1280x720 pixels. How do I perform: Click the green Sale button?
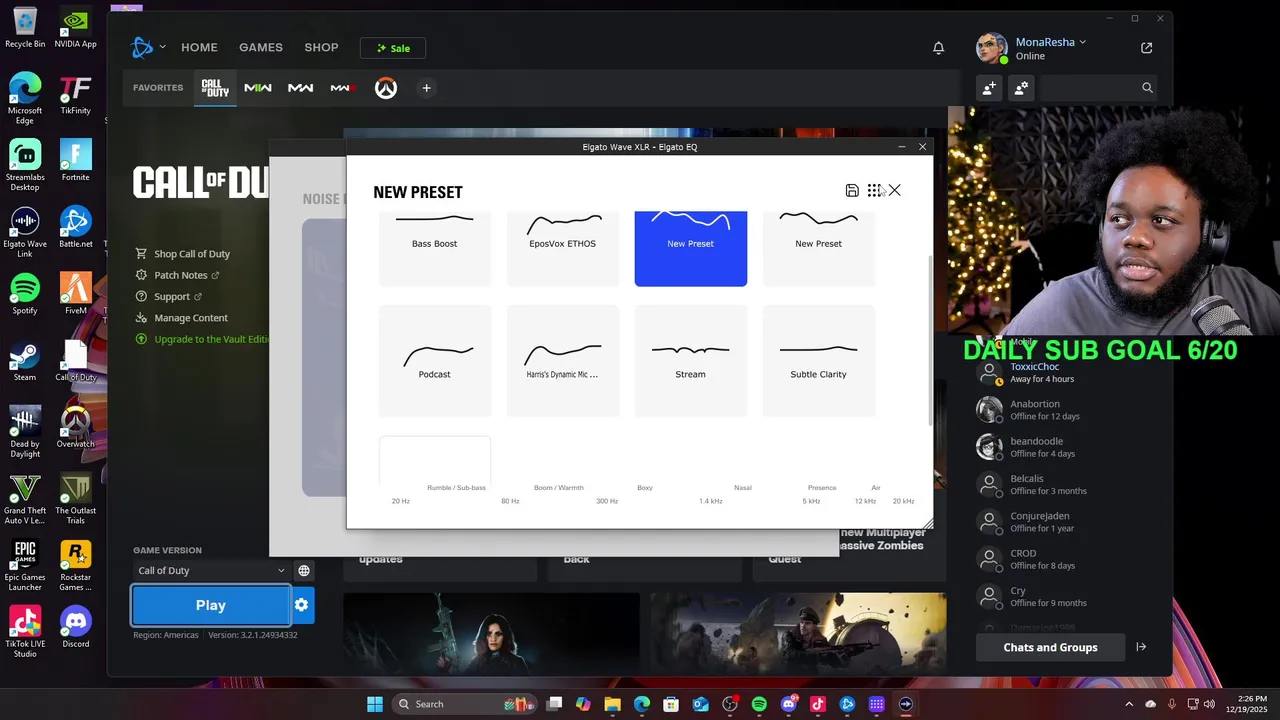(x=393, y=48)
